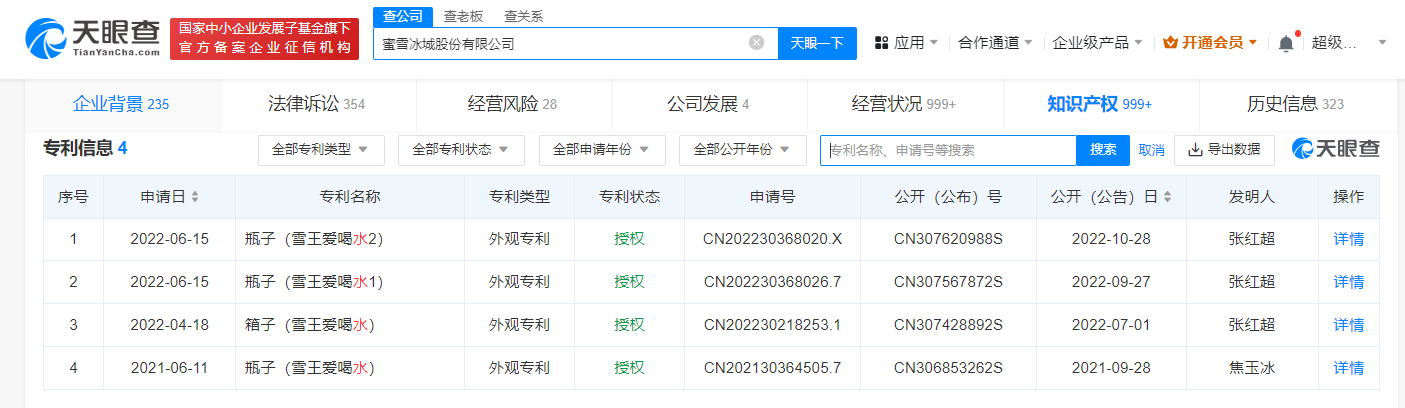The image size is (1405, 408).
Task: Click publication date 2022-07-01
Action: (1111, 325)
